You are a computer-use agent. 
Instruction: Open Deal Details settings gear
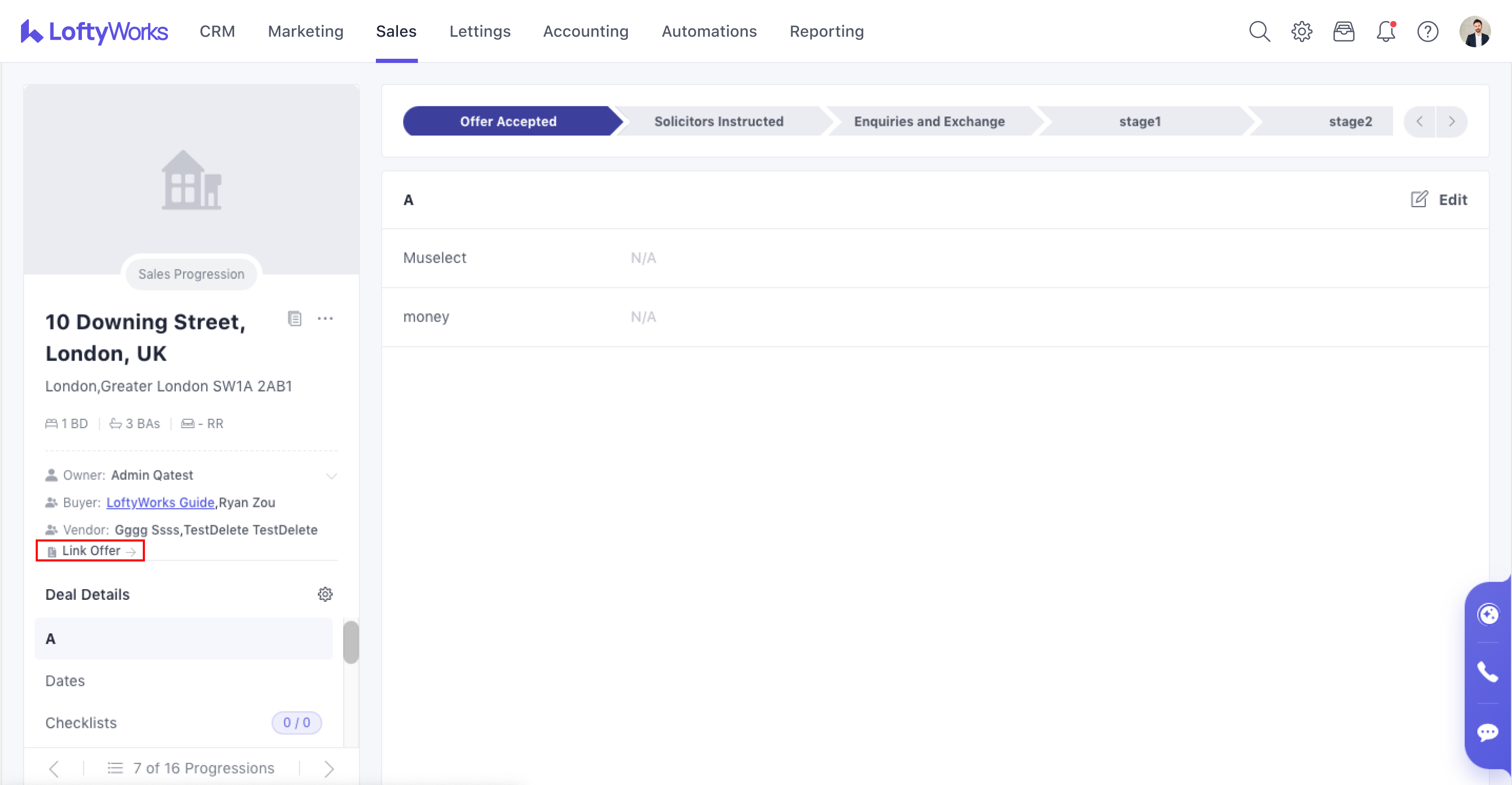click(x=325, y=595)
